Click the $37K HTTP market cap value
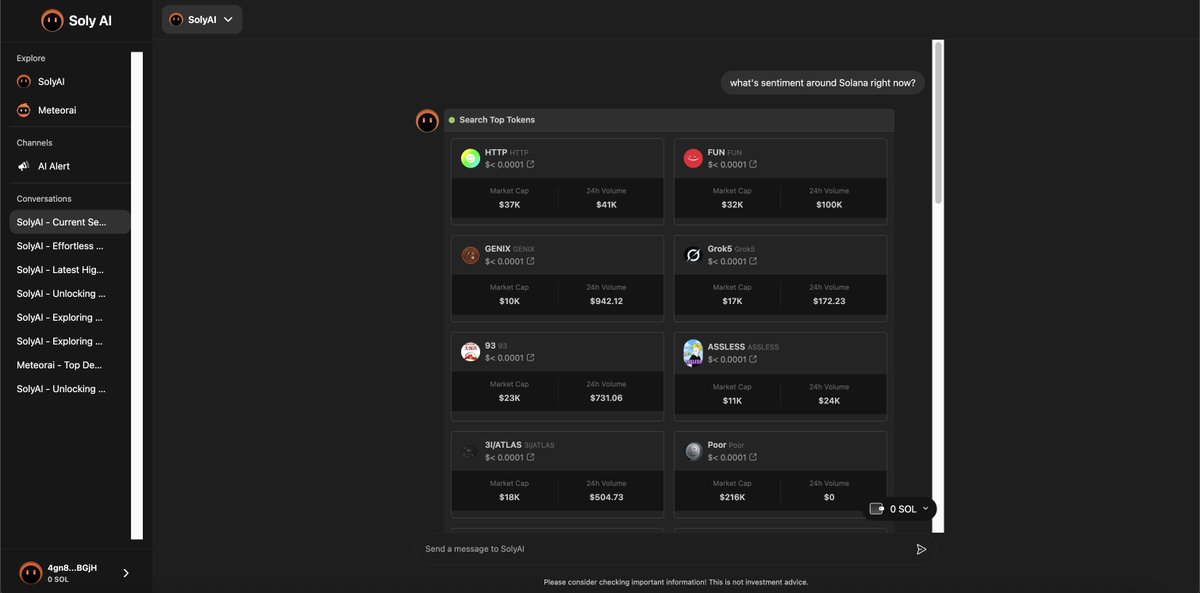 [509, 204]
